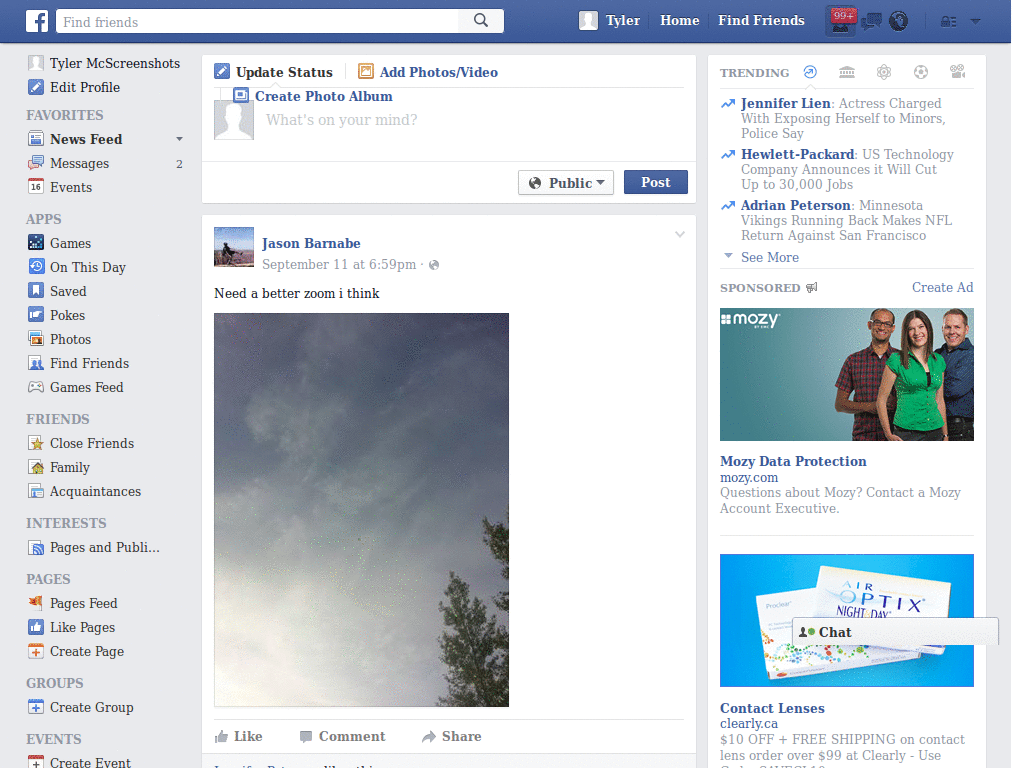1024x768 pixels.
Task: Click the Games Feed controller icon
Action: (36, 387)
